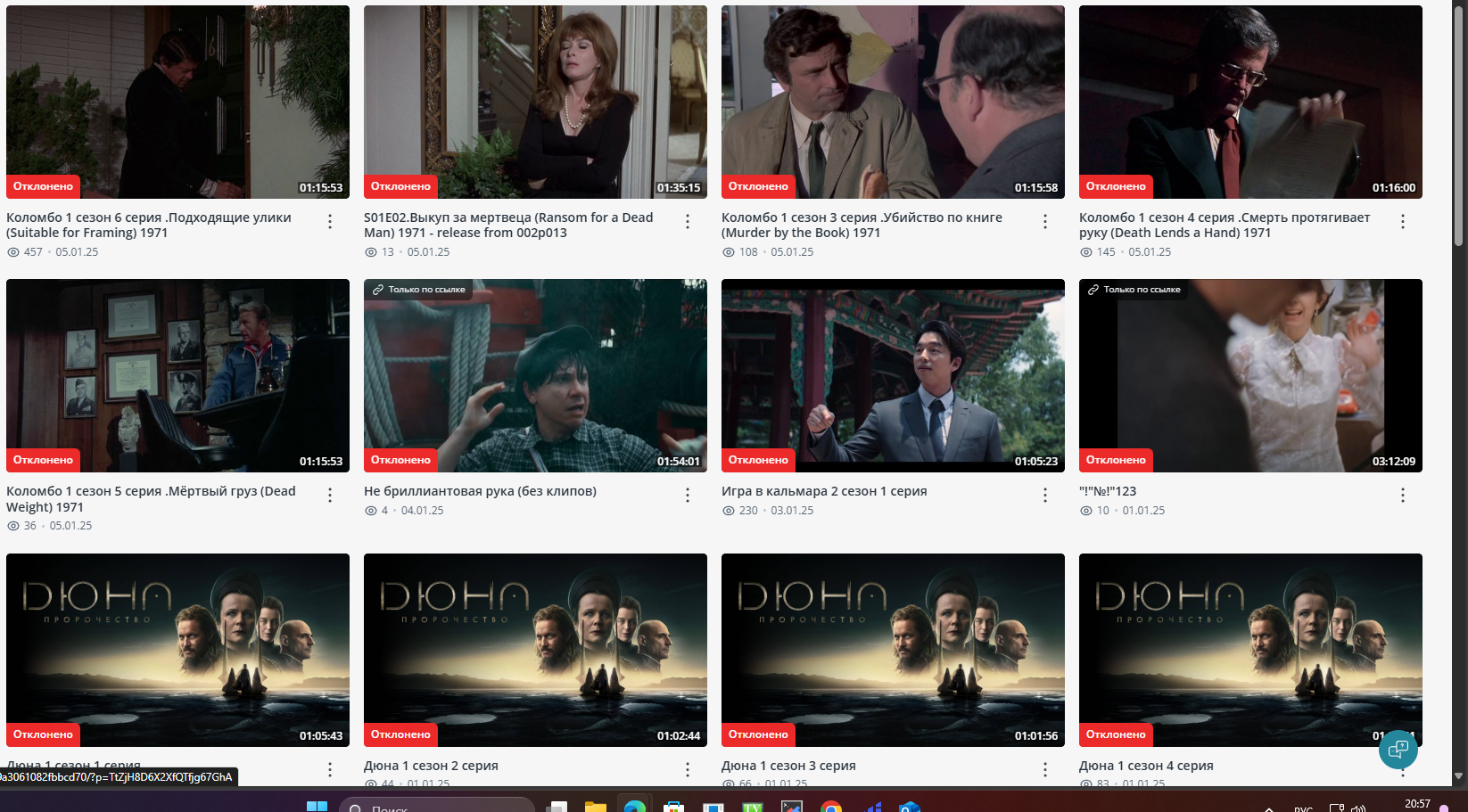Open options menu for Murder by the Book
1468x812 pixels.
click(1045, 222)
